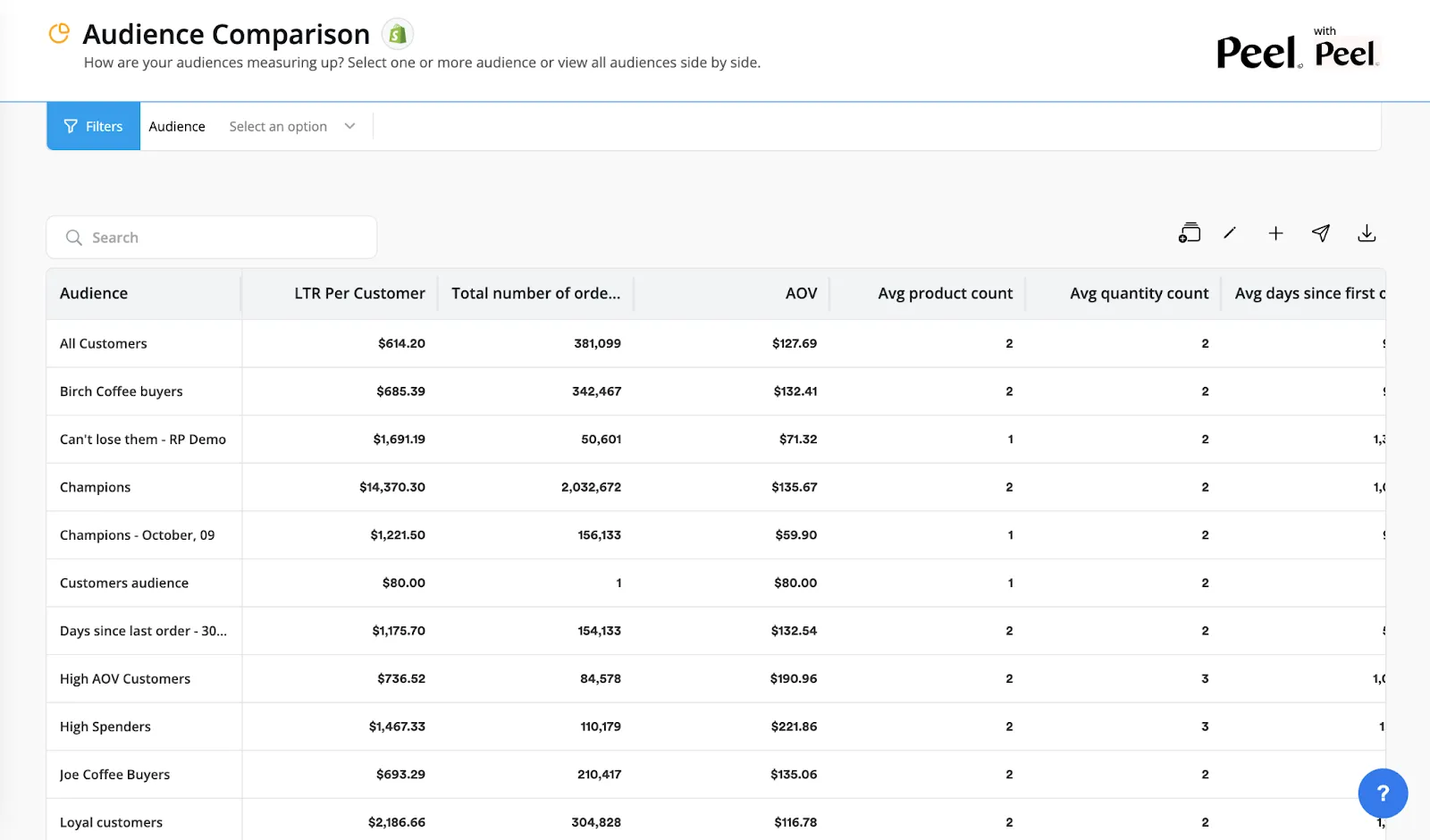Click the Shopify bag icon beside title

(x=398, y=34)
